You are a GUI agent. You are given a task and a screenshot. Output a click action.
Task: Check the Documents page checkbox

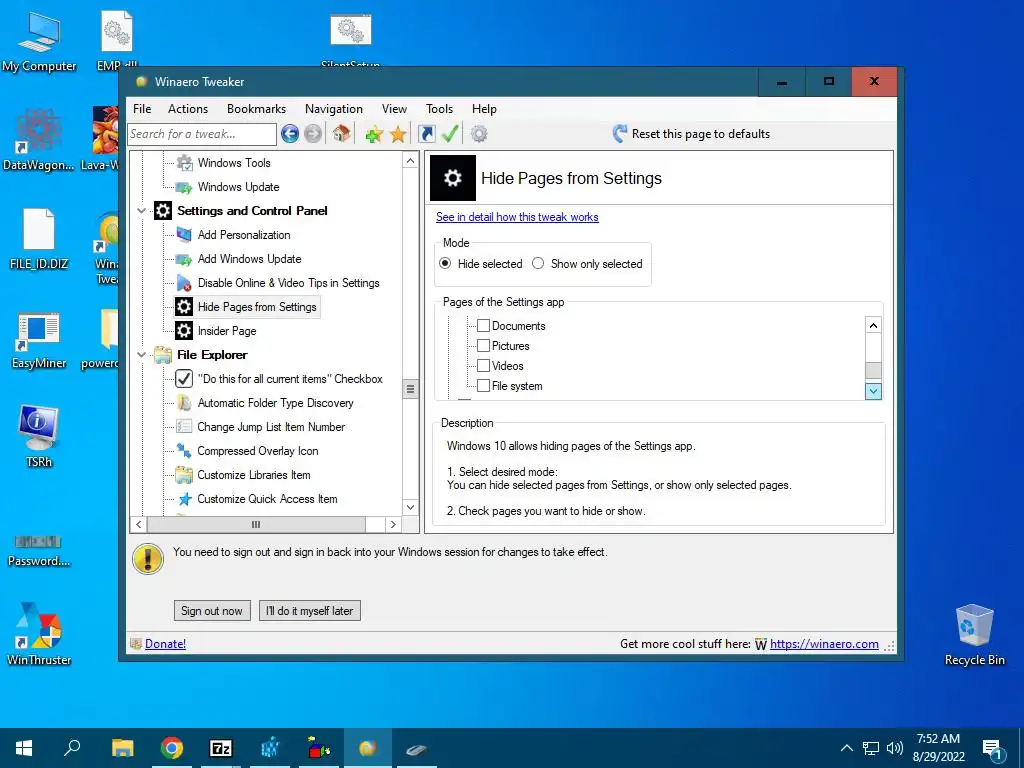pyautogui.click(x=483, y=326)
